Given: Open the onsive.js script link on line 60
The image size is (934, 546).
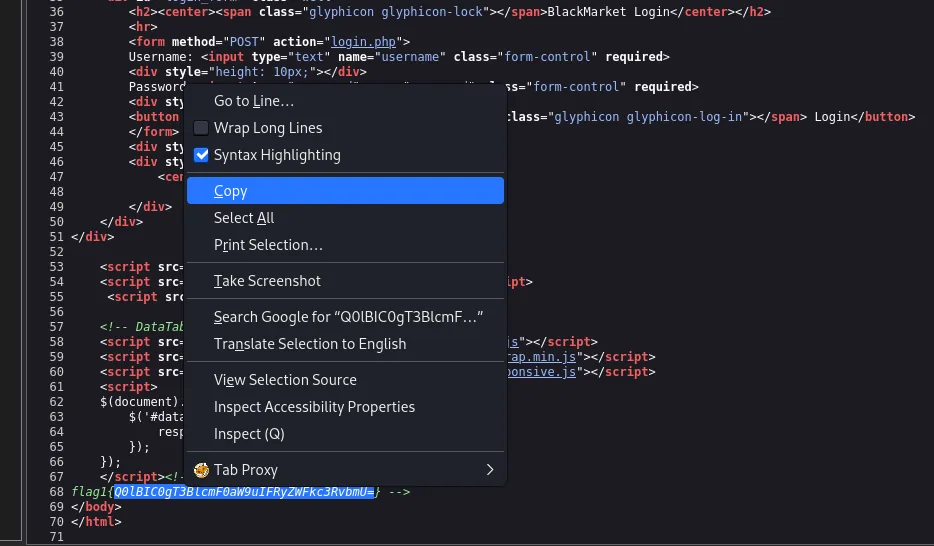Looking at the screenshot, I should coord(541,372).
